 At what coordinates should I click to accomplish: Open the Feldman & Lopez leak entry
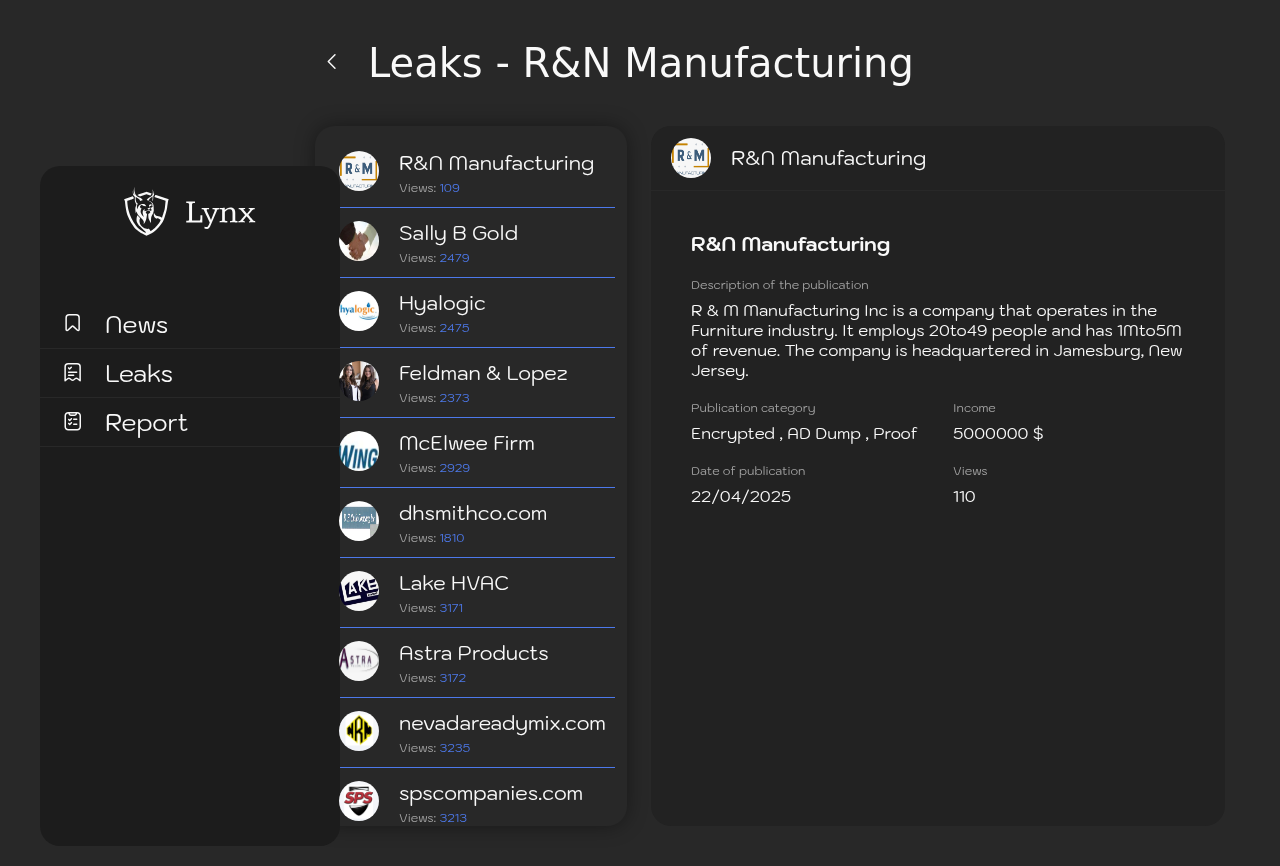[x=477, y=383]
